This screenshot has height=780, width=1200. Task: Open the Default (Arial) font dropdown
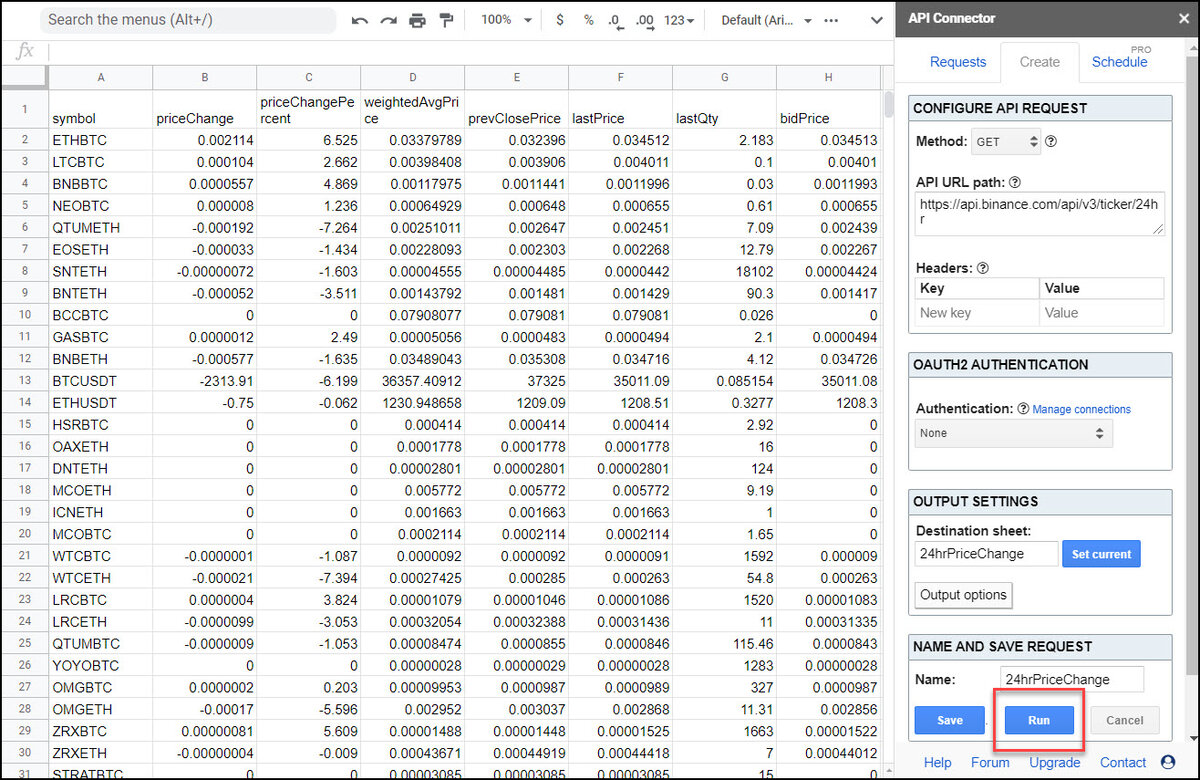point(766,20)
